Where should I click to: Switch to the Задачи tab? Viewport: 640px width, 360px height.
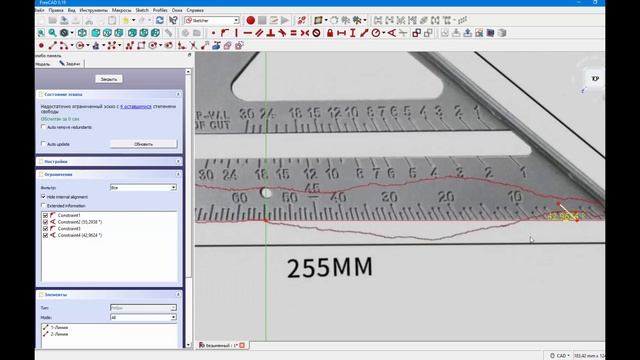coord(70,64)
